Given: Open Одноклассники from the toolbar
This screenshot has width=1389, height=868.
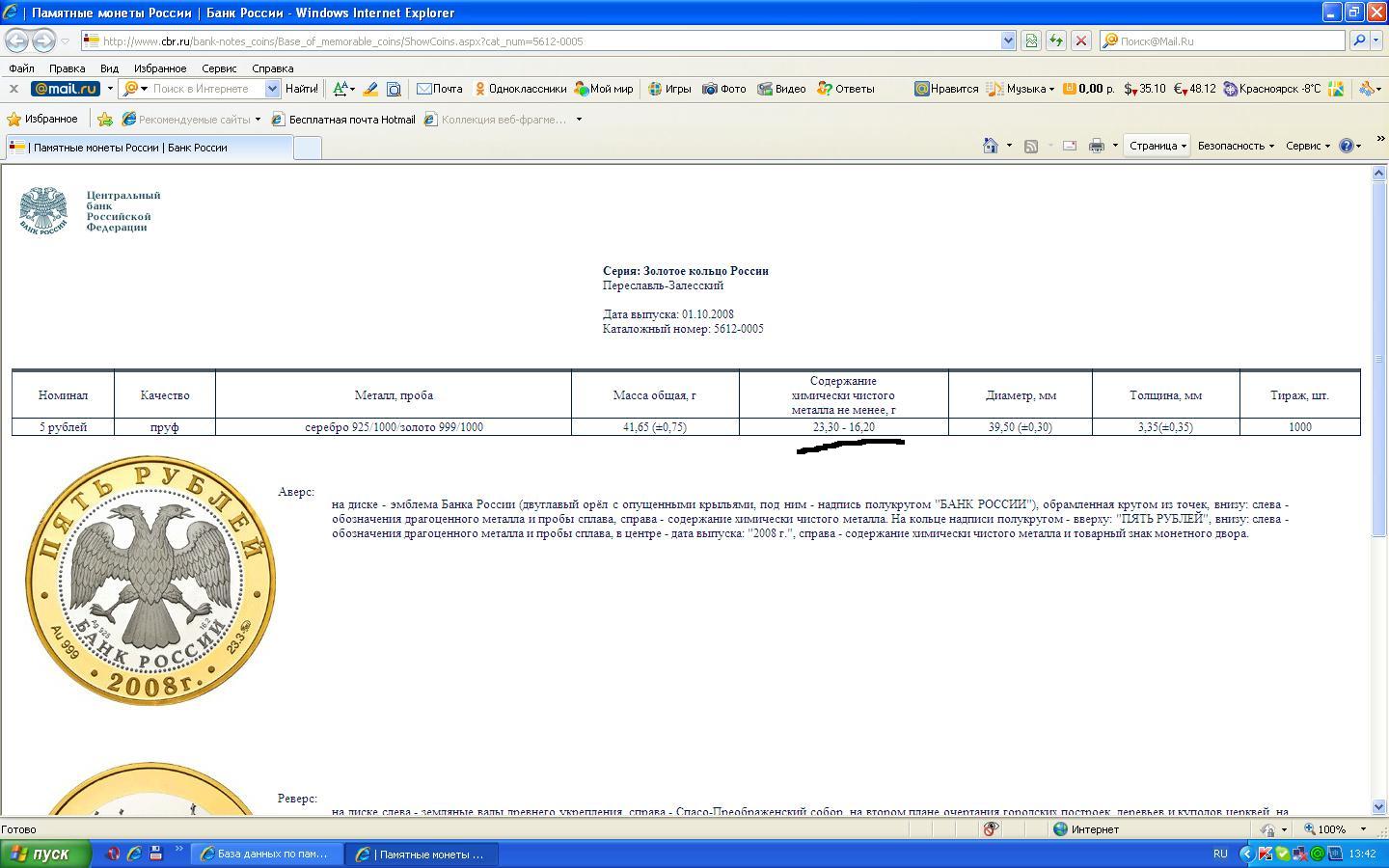Looking at the screenshot, I should coord(520,89).
